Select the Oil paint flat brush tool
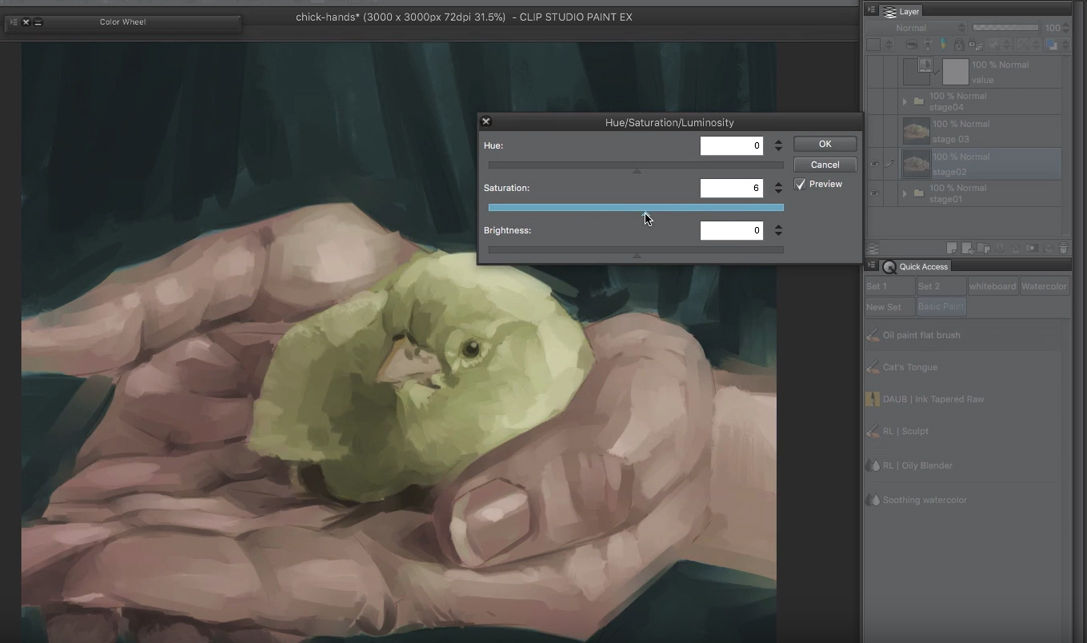 tap(921, 335)
